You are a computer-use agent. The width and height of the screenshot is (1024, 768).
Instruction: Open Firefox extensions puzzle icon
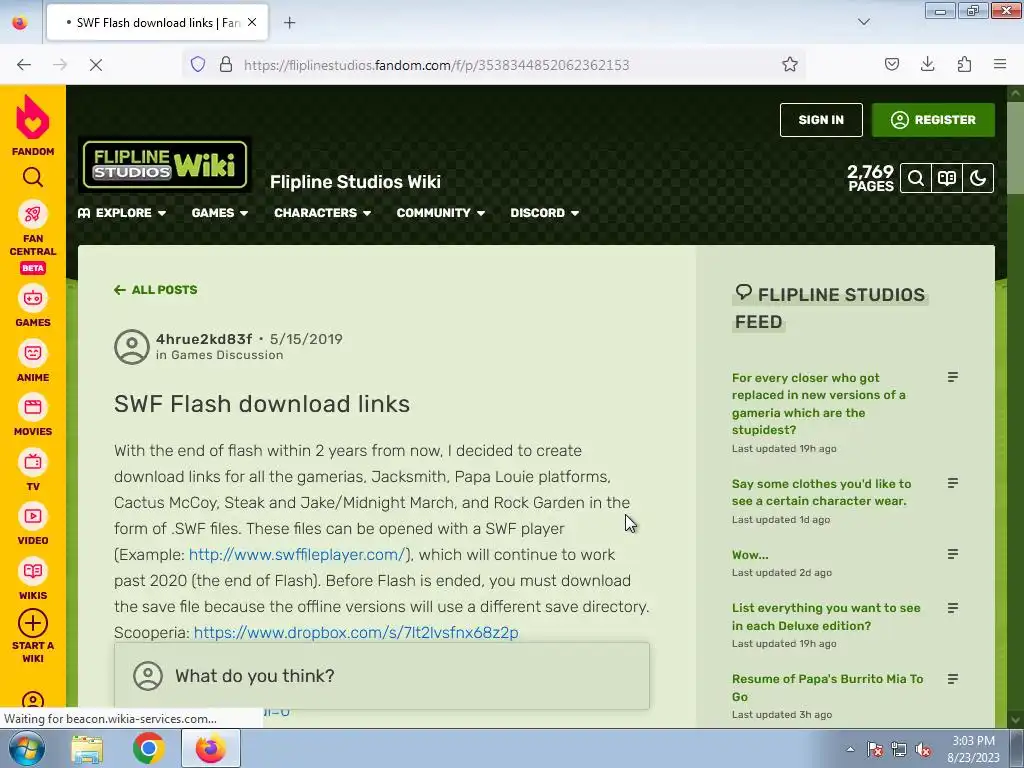[964, 64]
